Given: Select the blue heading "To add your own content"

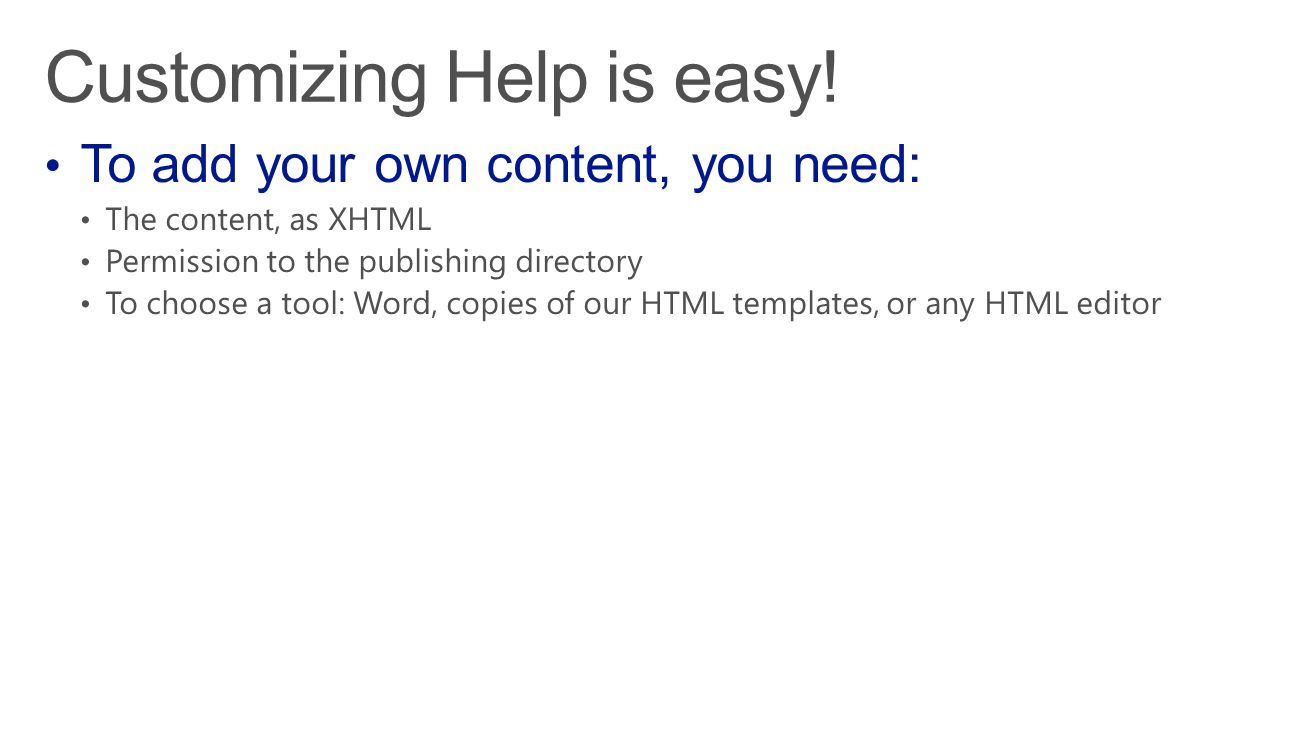Looking at the screenshot, I should coord(375,164).
